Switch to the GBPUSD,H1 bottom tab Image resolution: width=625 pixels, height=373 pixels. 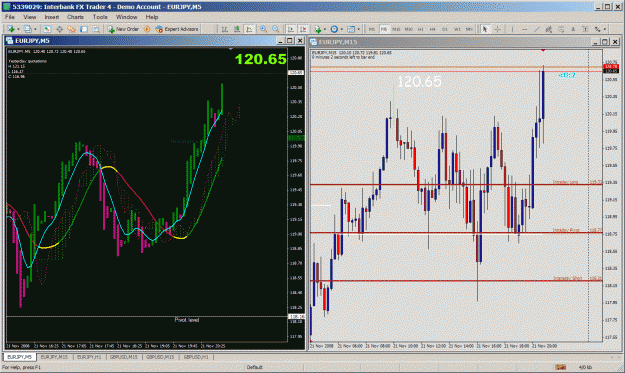(196, 357)
